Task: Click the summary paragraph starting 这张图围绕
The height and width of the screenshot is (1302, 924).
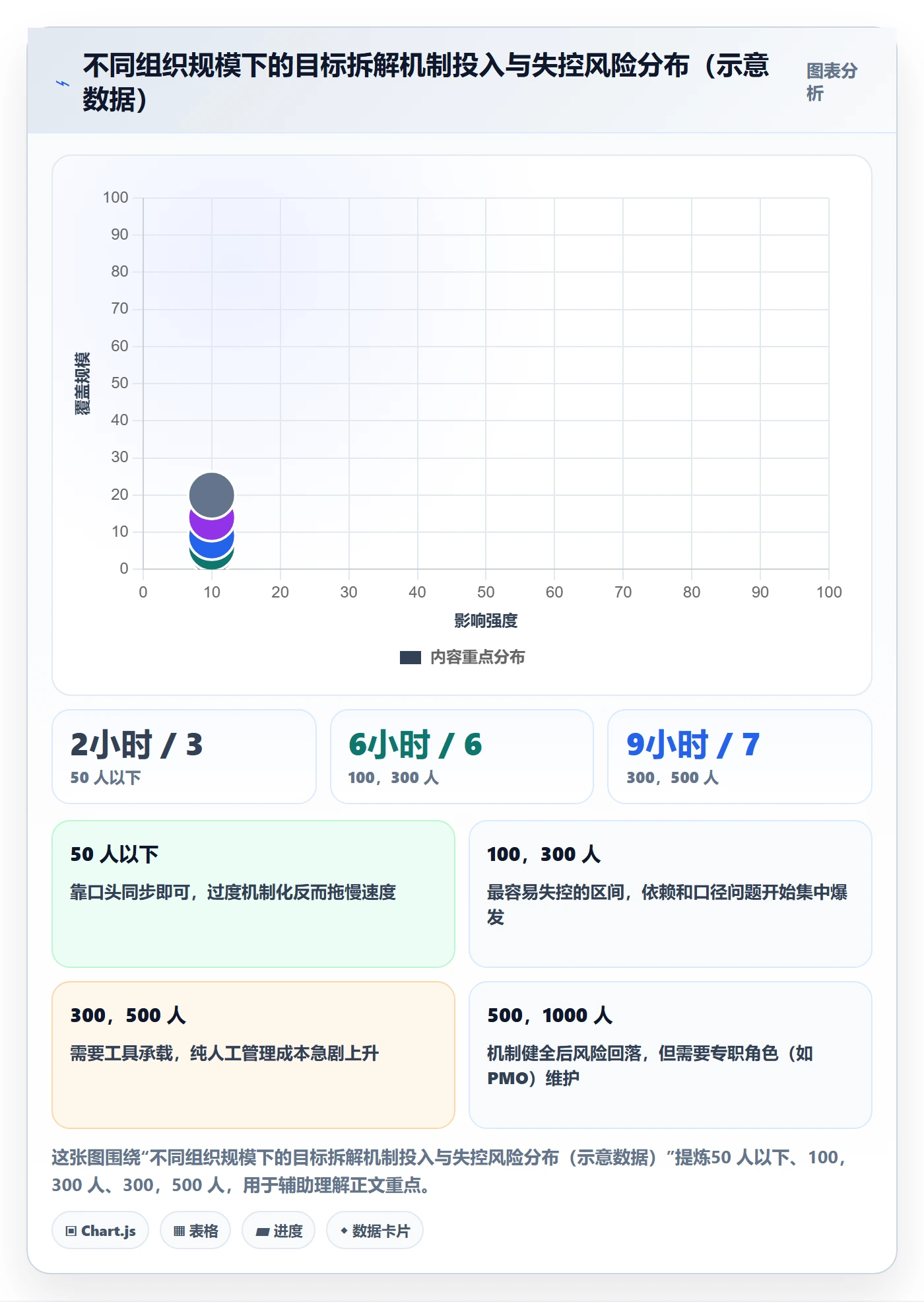Action: (449, 1171)
